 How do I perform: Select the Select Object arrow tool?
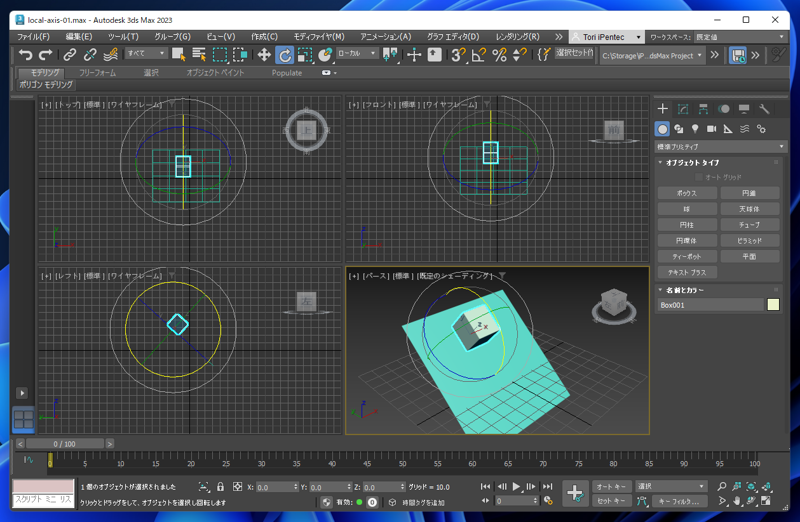179,55
